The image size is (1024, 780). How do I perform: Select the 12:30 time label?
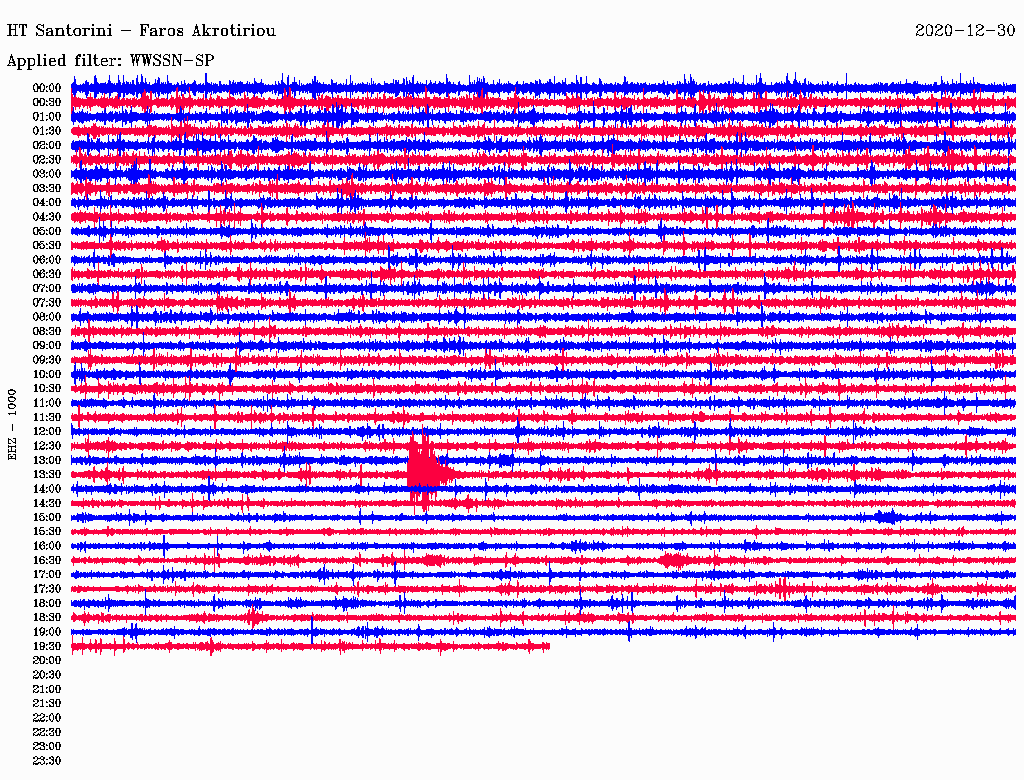click(46, 446)
